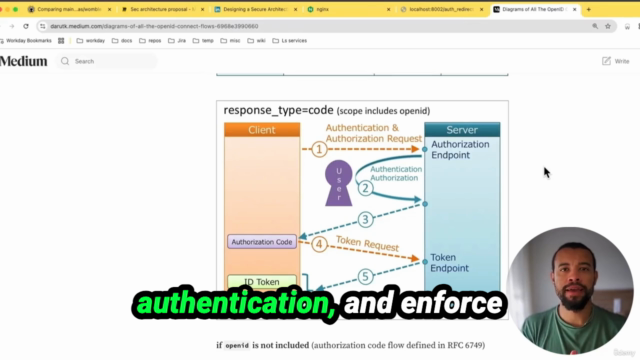Switch to the 'Sec architecture proposal' tab
Viewport: 640px width, 360px height.
click(x=161, y=9)
